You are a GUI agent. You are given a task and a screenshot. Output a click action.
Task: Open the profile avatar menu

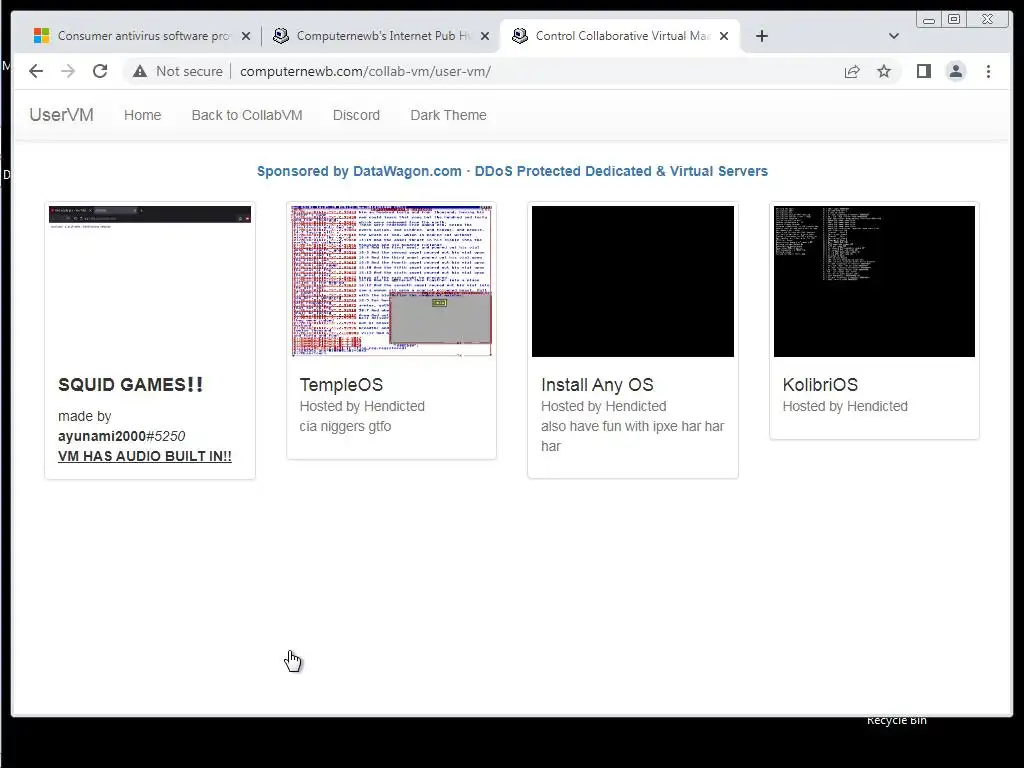pyautogui.click(x=955, y=71)
